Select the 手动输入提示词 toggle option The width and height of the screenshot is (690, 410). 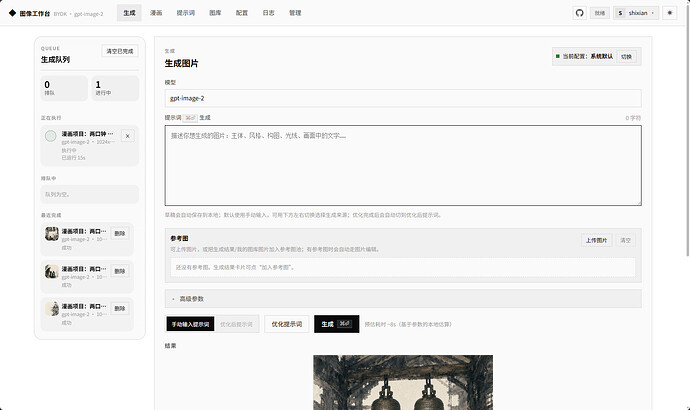coord(190,324)
